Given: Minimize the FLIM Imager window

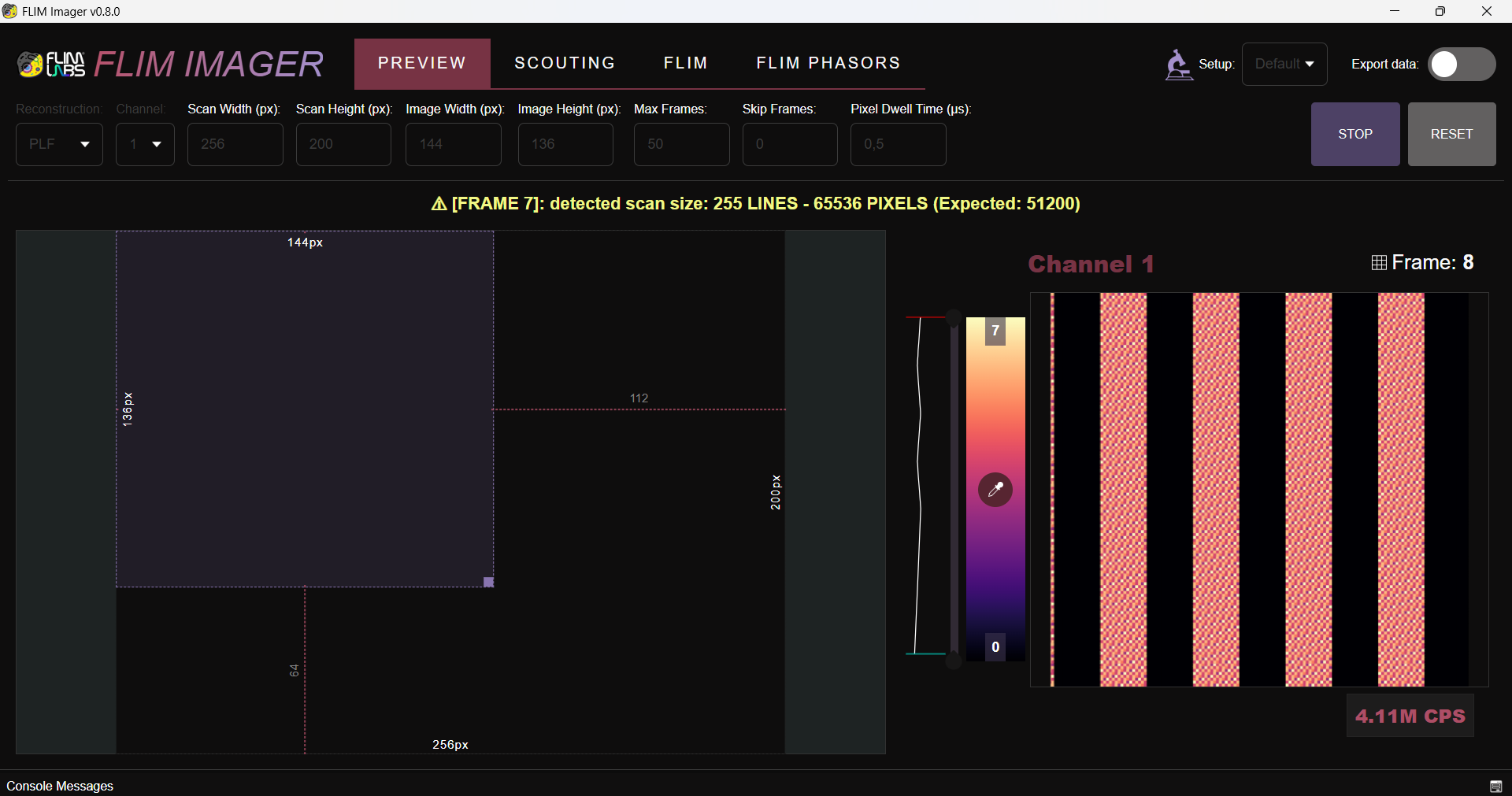Looking at the screenshot, I should point(1395,11).
